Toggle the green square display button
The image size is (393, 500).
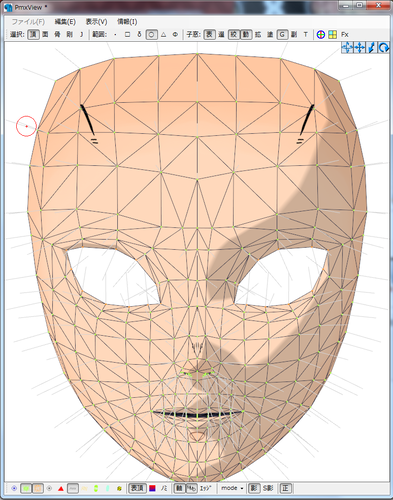[26, 489]
